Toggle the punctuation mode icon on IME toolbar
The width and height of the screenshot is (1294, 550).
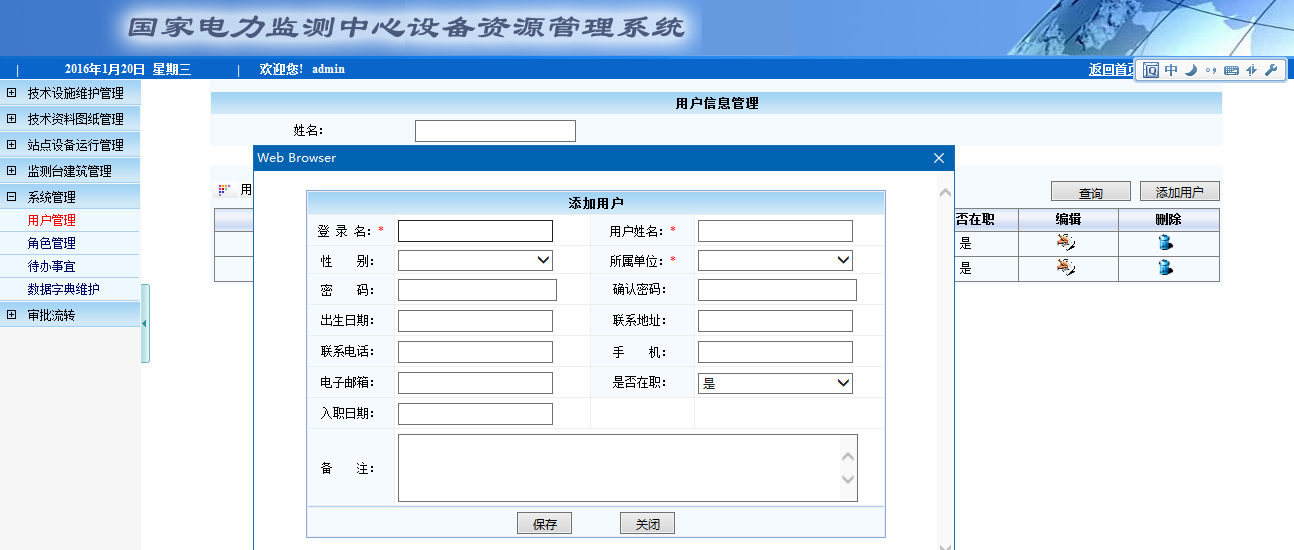click(1211, 70)
